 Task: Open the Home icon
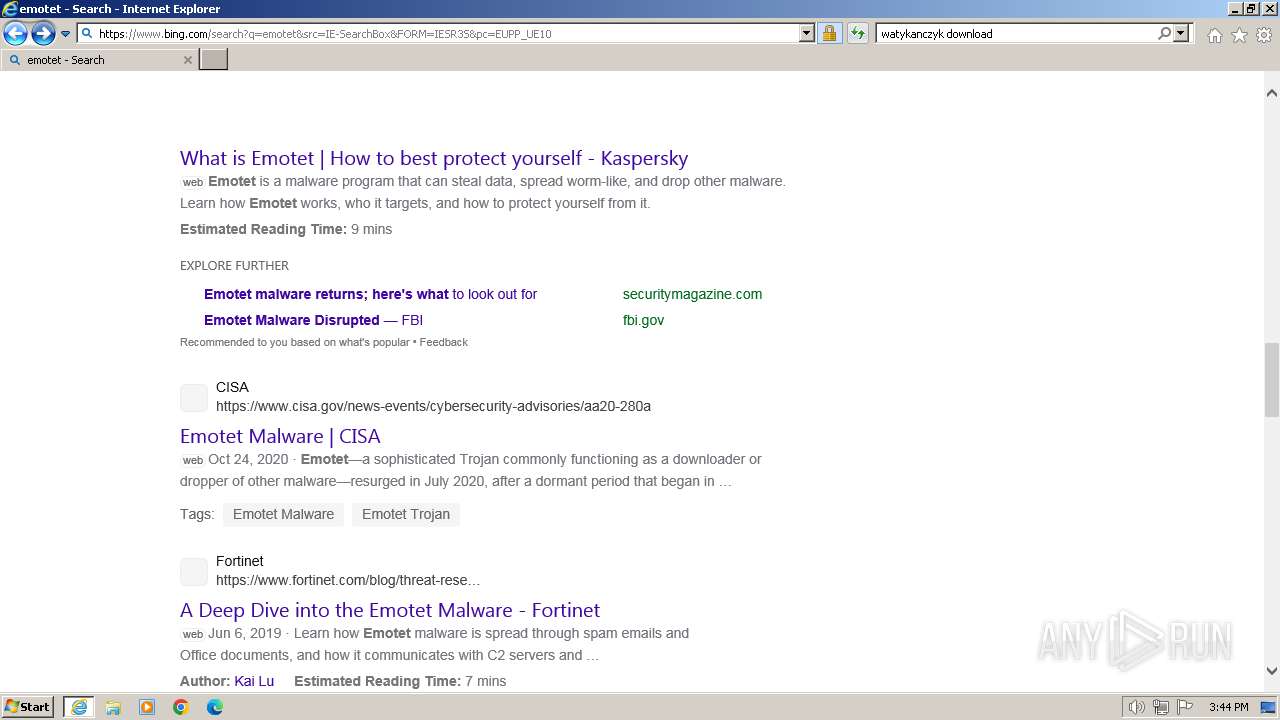click(x=1214, y=35)
